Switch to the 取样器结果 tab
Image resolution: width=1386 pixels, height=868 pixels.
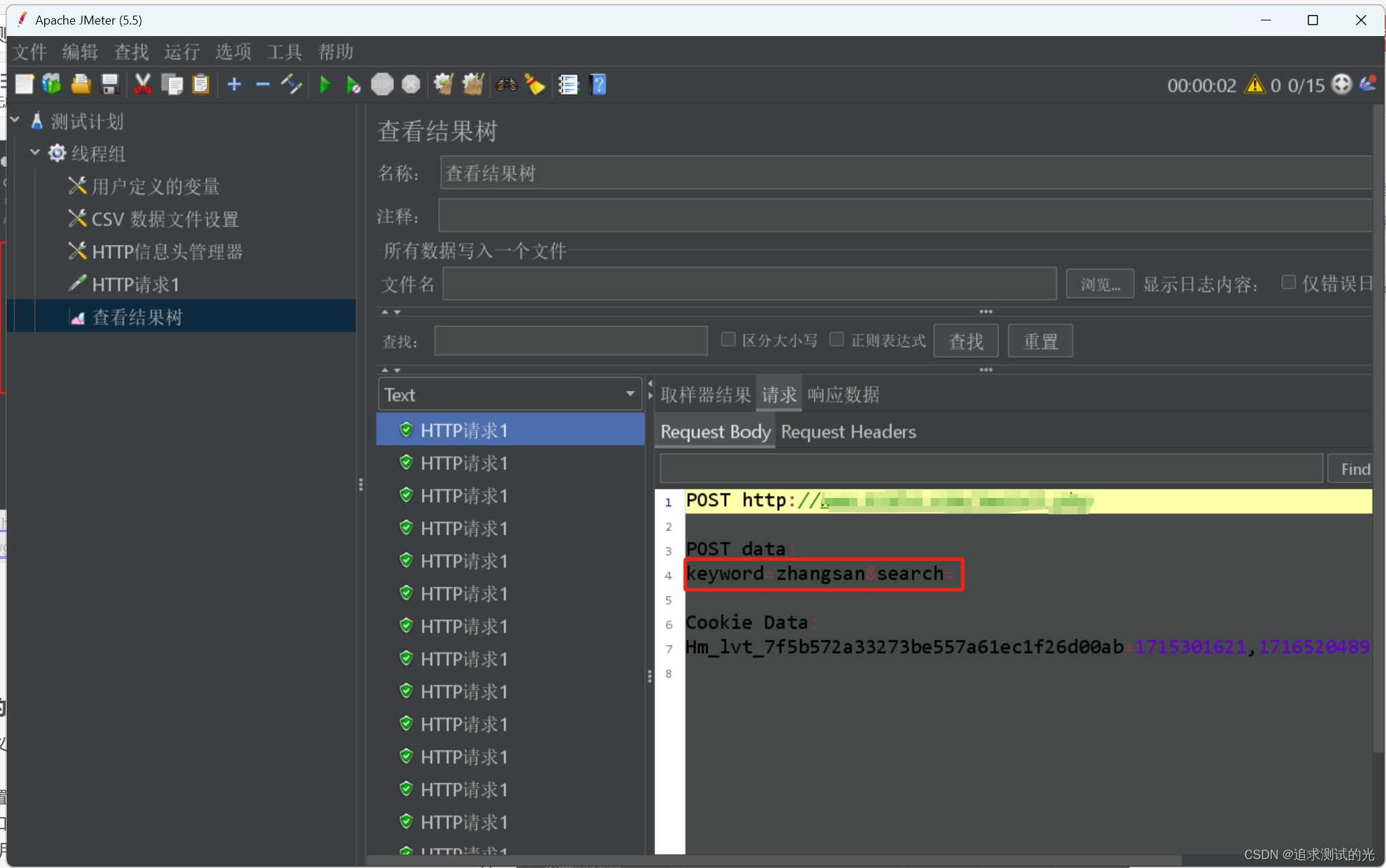[x=706, y=395]
